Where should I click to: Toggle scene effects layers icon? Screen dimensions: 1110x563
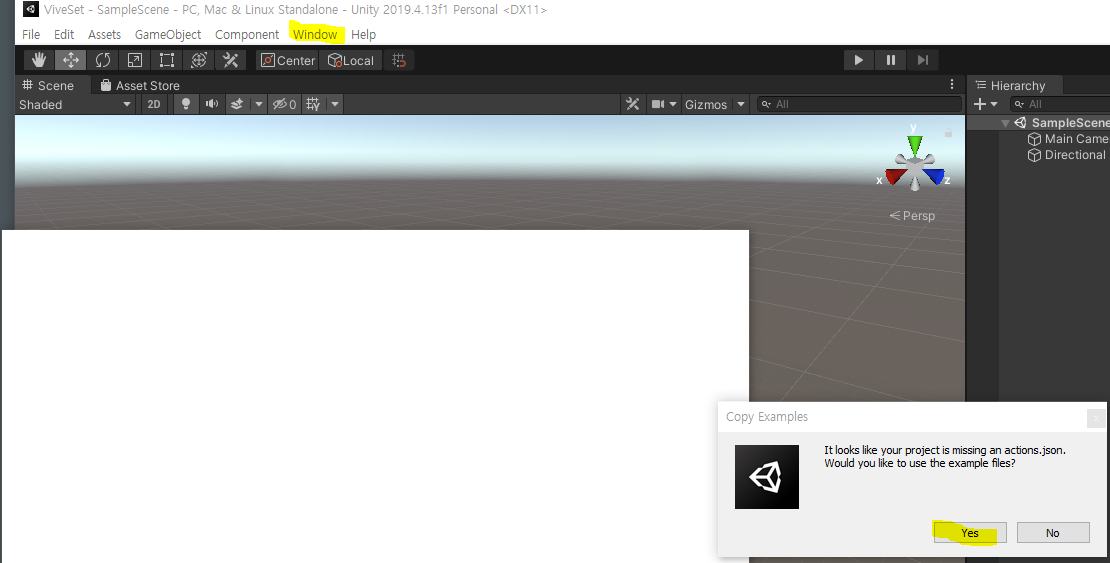(x=237, y=104)
